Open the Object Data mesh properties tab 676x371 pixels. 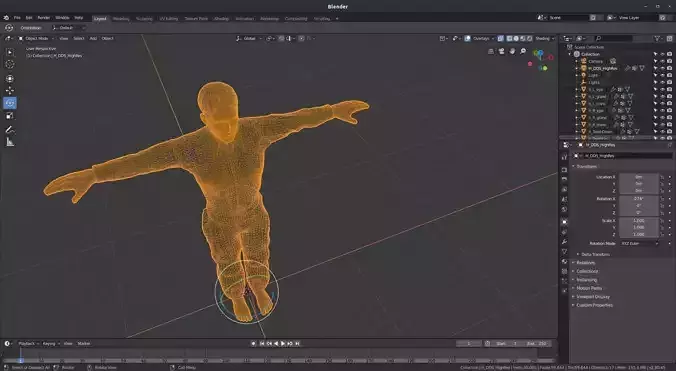tap(565, 252)
